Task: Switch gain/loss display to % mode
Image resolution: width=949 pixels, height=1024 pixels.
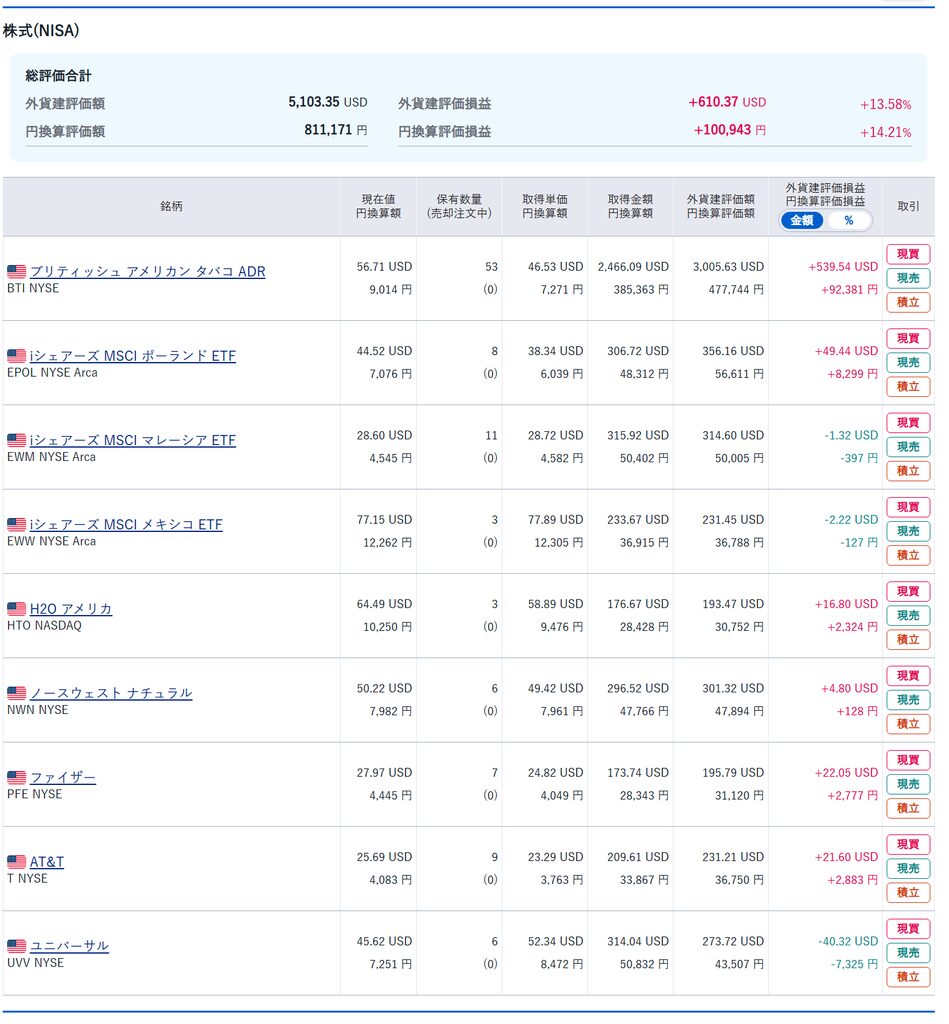Action: point(848,221)
